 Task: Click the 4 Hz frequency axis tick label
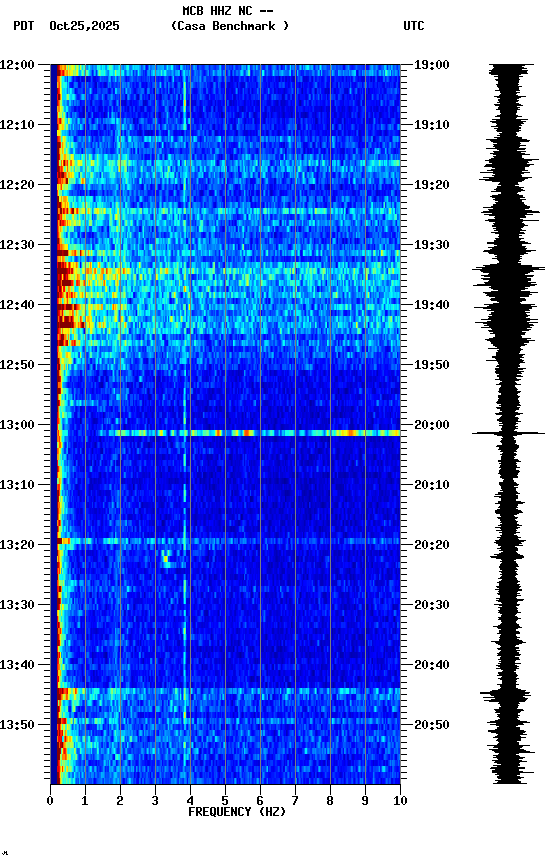[190, 801]
